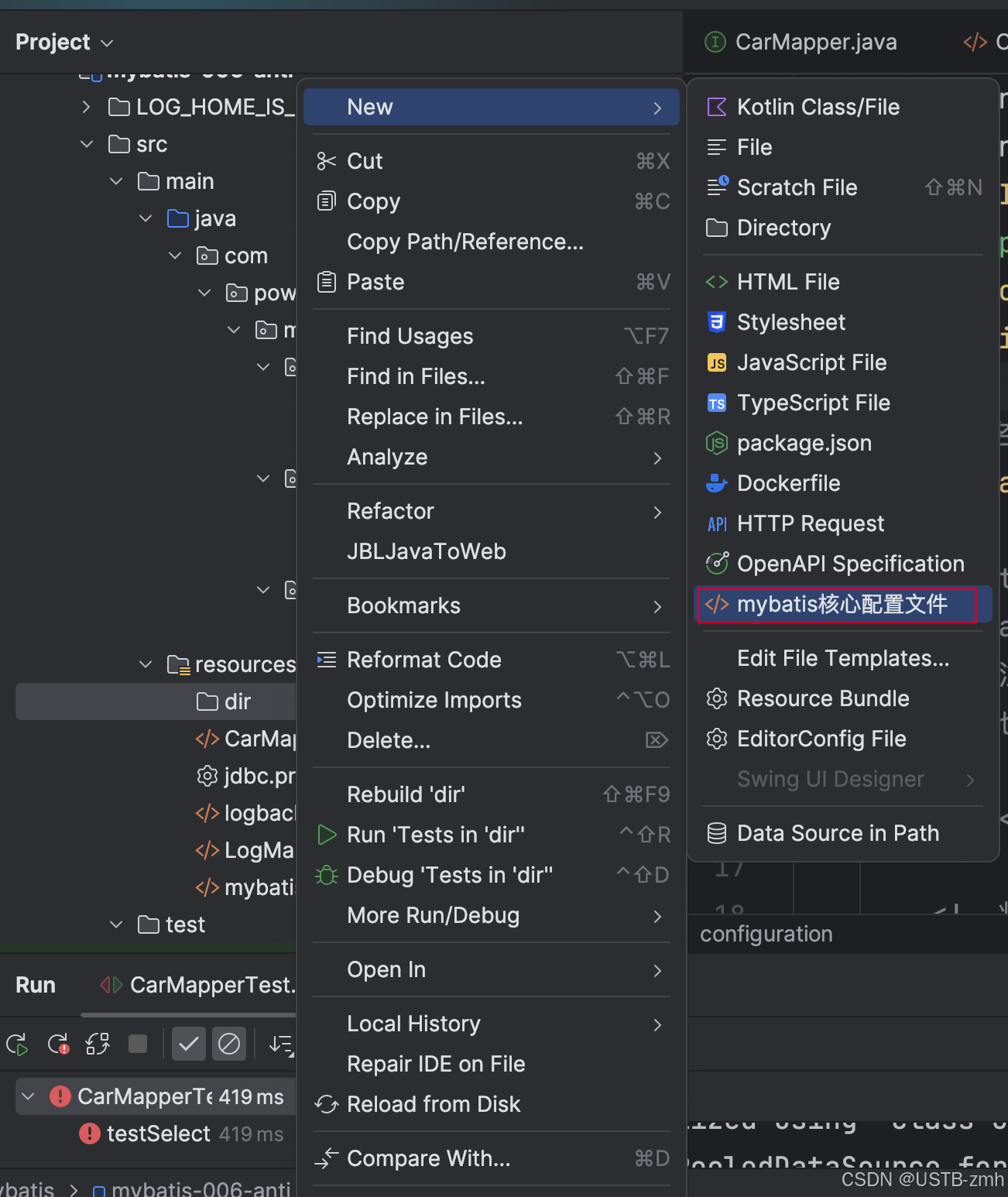This screenshot has height=1197, width=1008.
Task: Click the Dockerfile whale icon
Action: (717, 483)
